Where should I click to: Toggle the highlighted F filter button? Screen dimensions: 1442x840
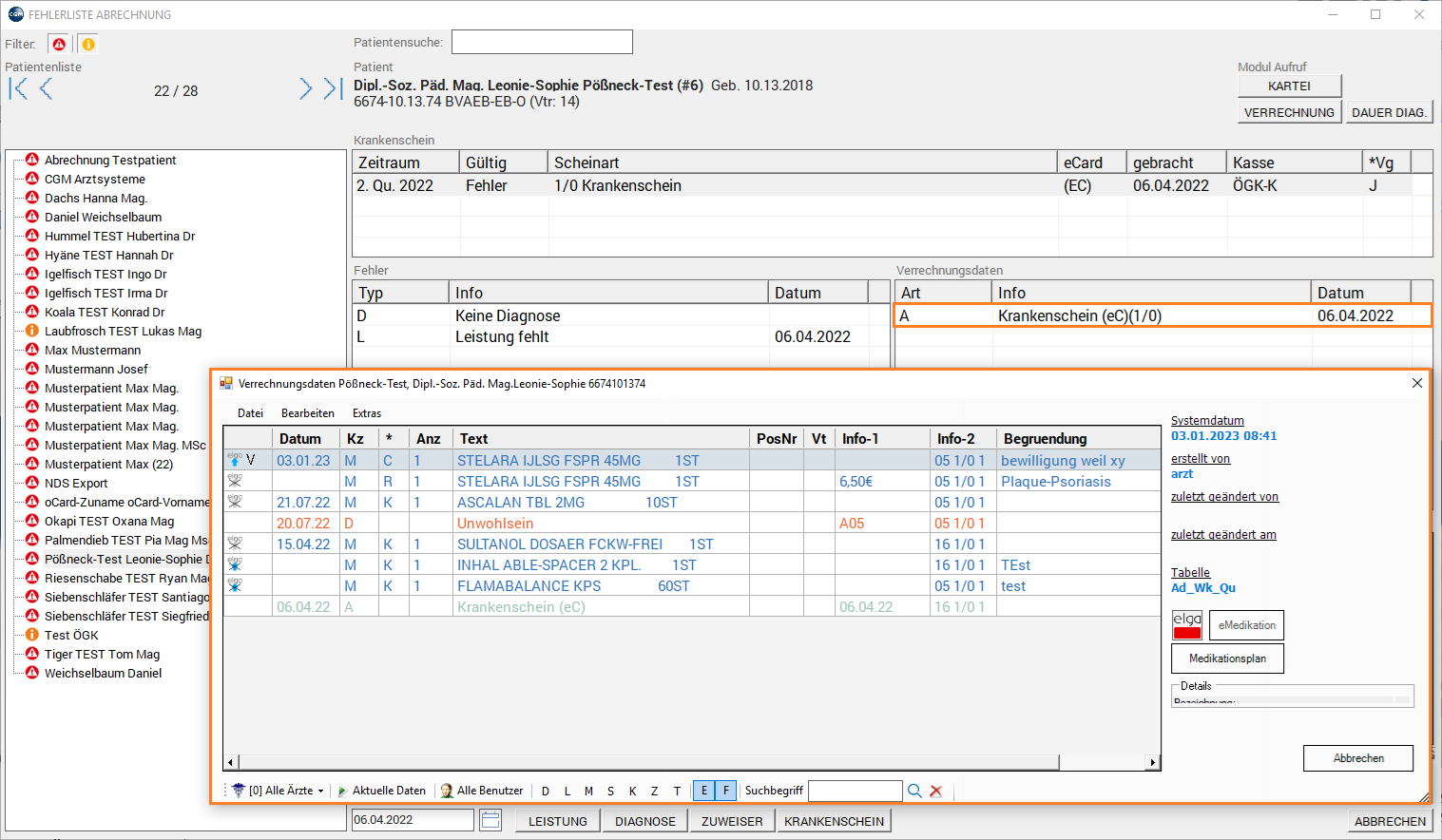pos(726,791)
